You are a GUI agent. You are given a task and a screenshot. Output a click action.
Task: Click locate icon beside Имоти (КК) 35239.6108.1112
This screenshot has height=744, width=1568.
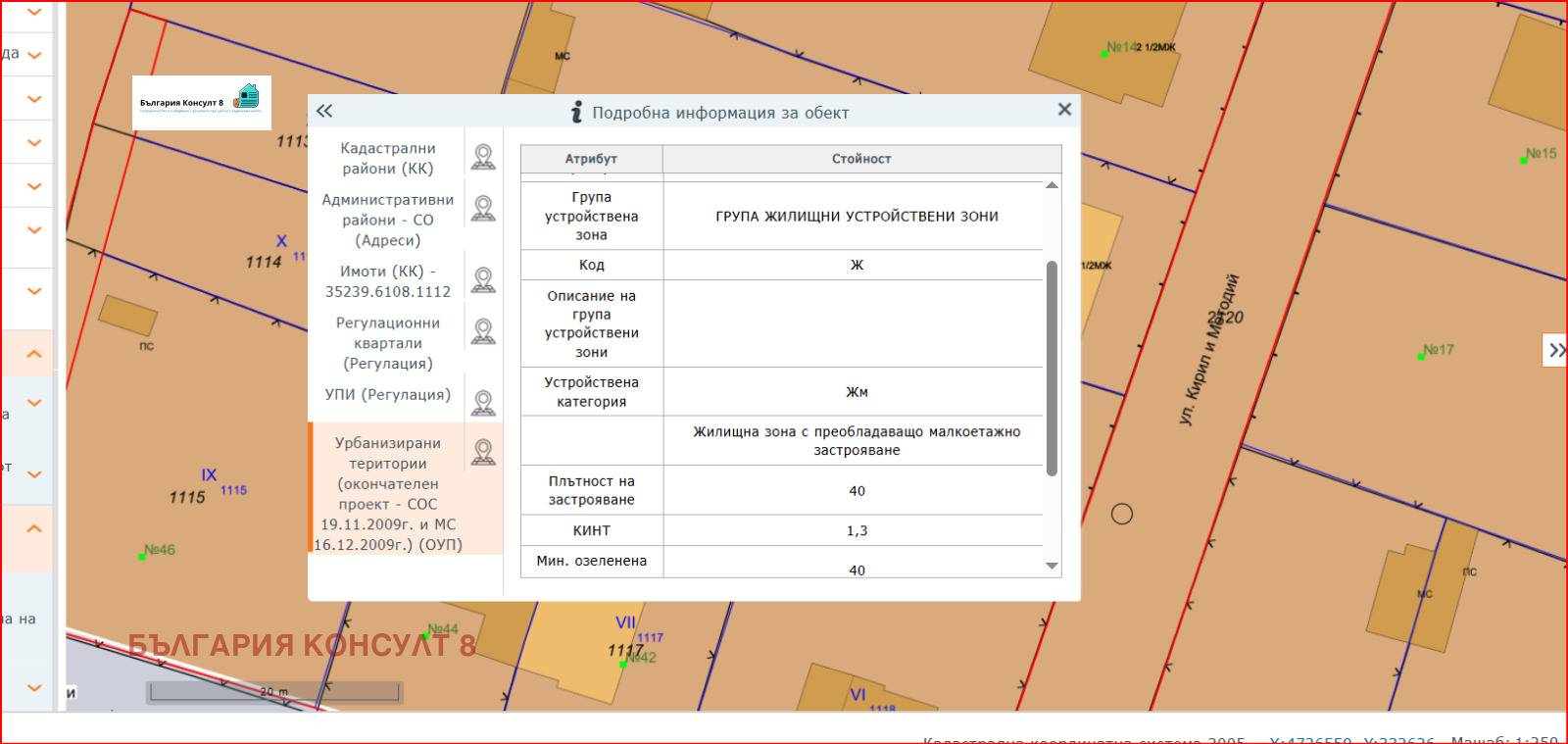(483, 280)
